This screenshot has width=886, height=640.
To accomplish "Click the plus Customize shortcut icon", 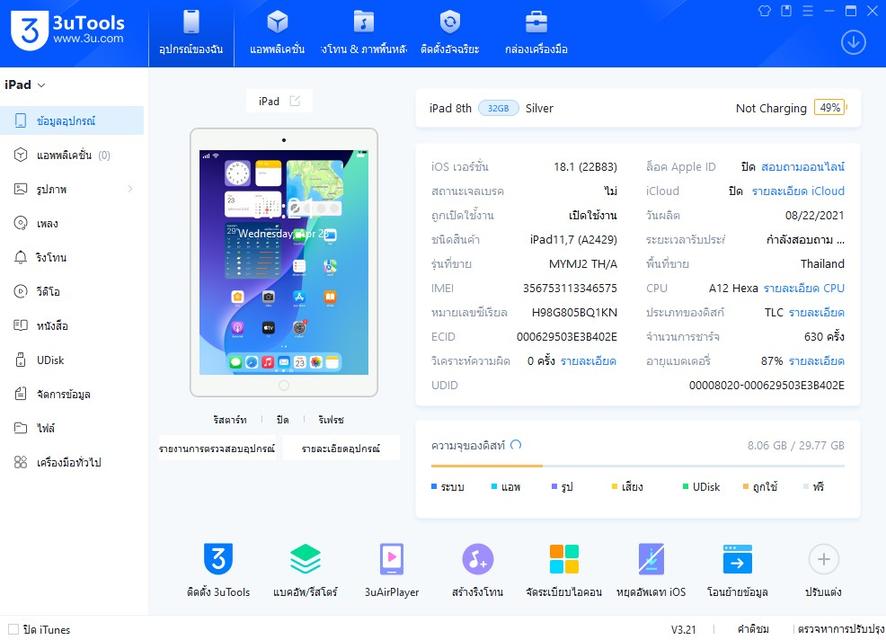I will (x=824, y=559).
